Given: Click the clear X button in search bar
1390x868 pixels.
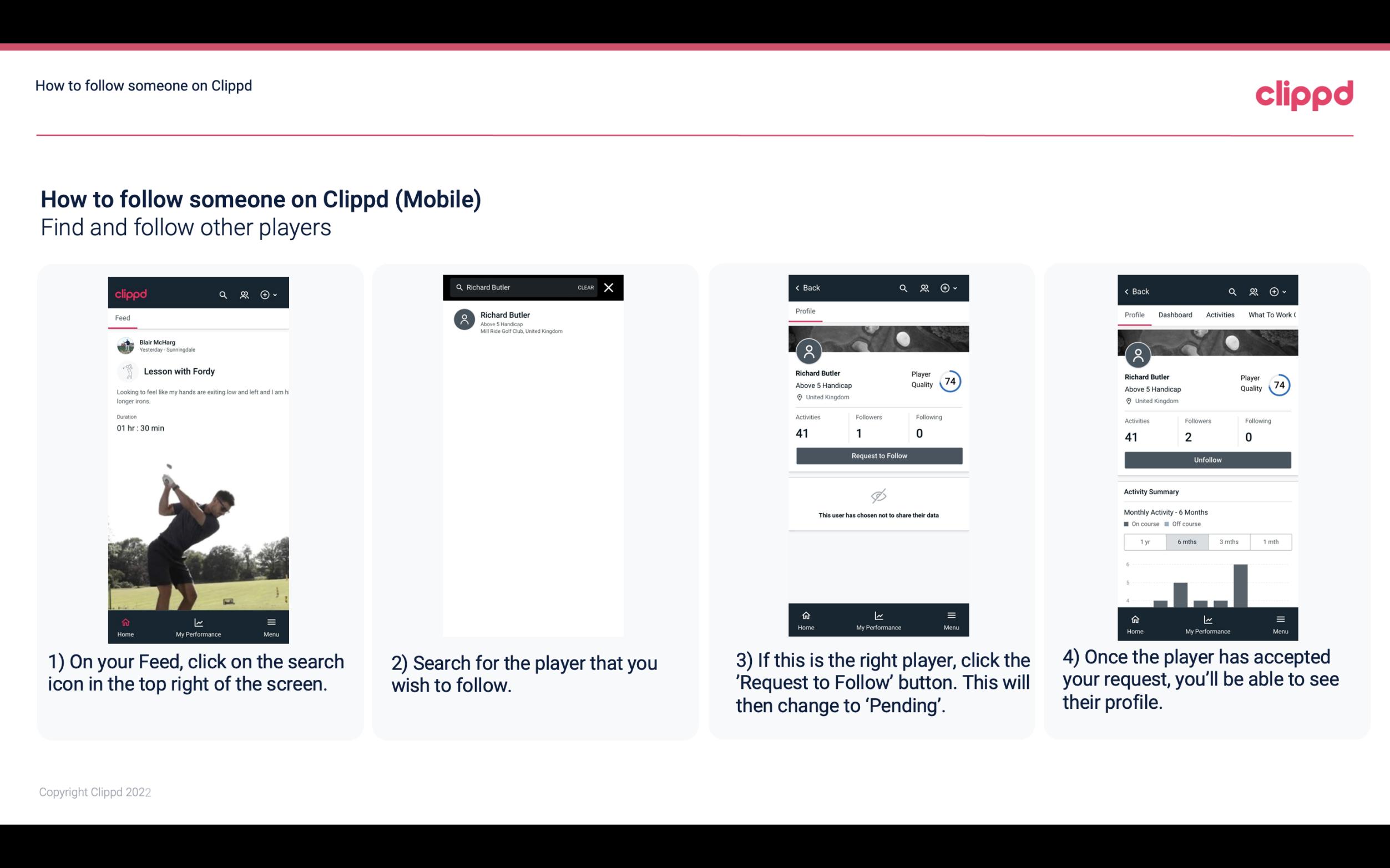Looking at the screenshot, I should (x=609, y=288).
